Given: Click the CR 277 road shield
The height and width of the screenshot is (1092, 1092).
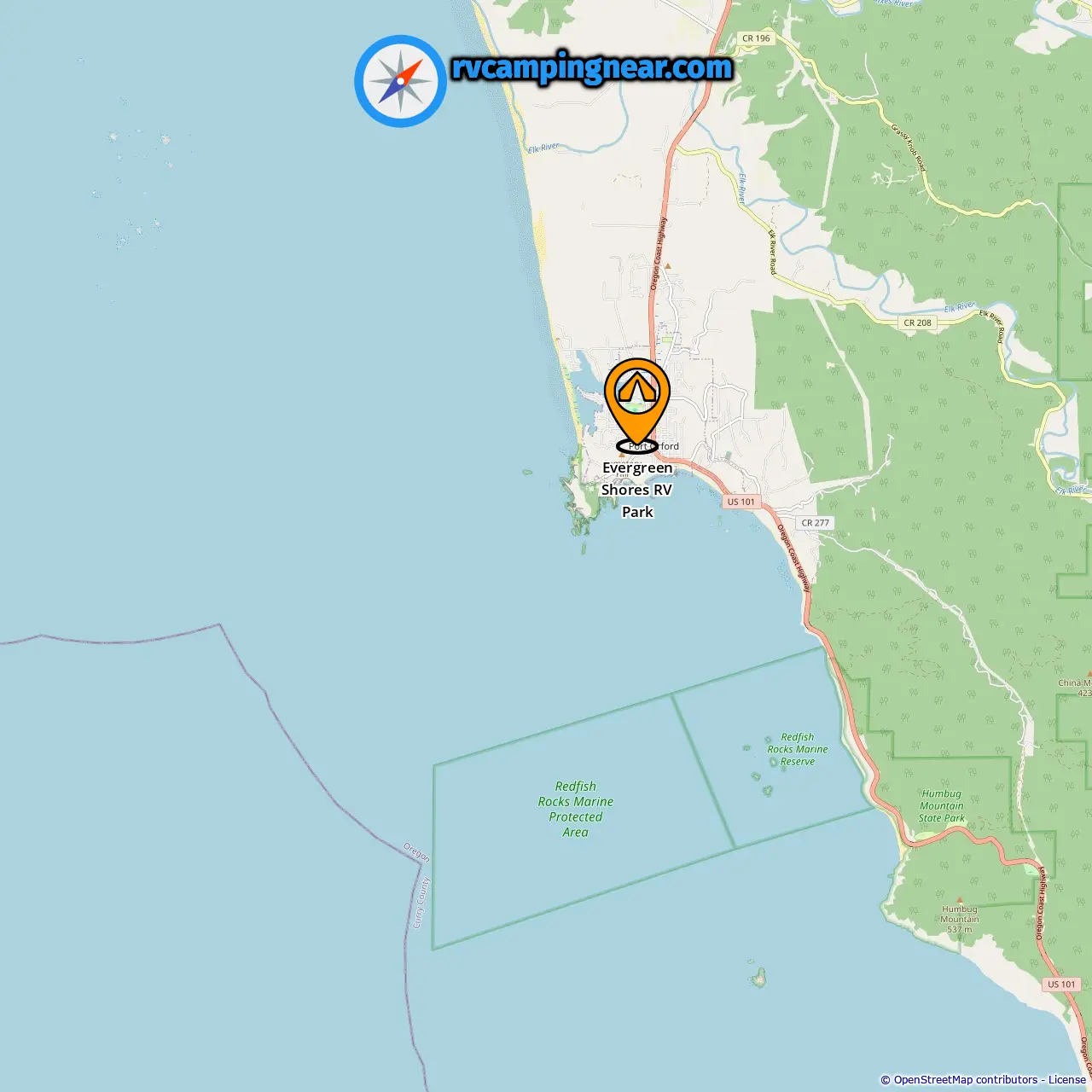Looking at the screenshot, I should pos(816,523).
